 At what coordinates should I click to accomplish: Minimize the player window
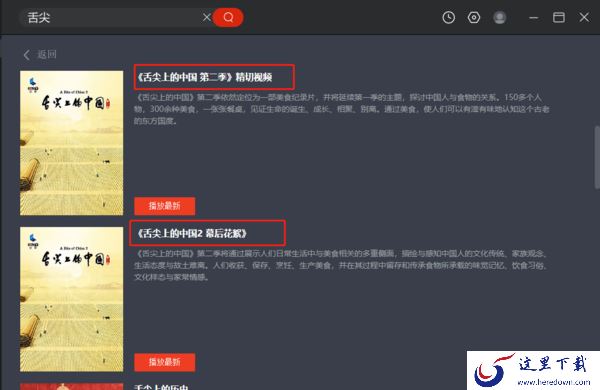coord(533,17)
